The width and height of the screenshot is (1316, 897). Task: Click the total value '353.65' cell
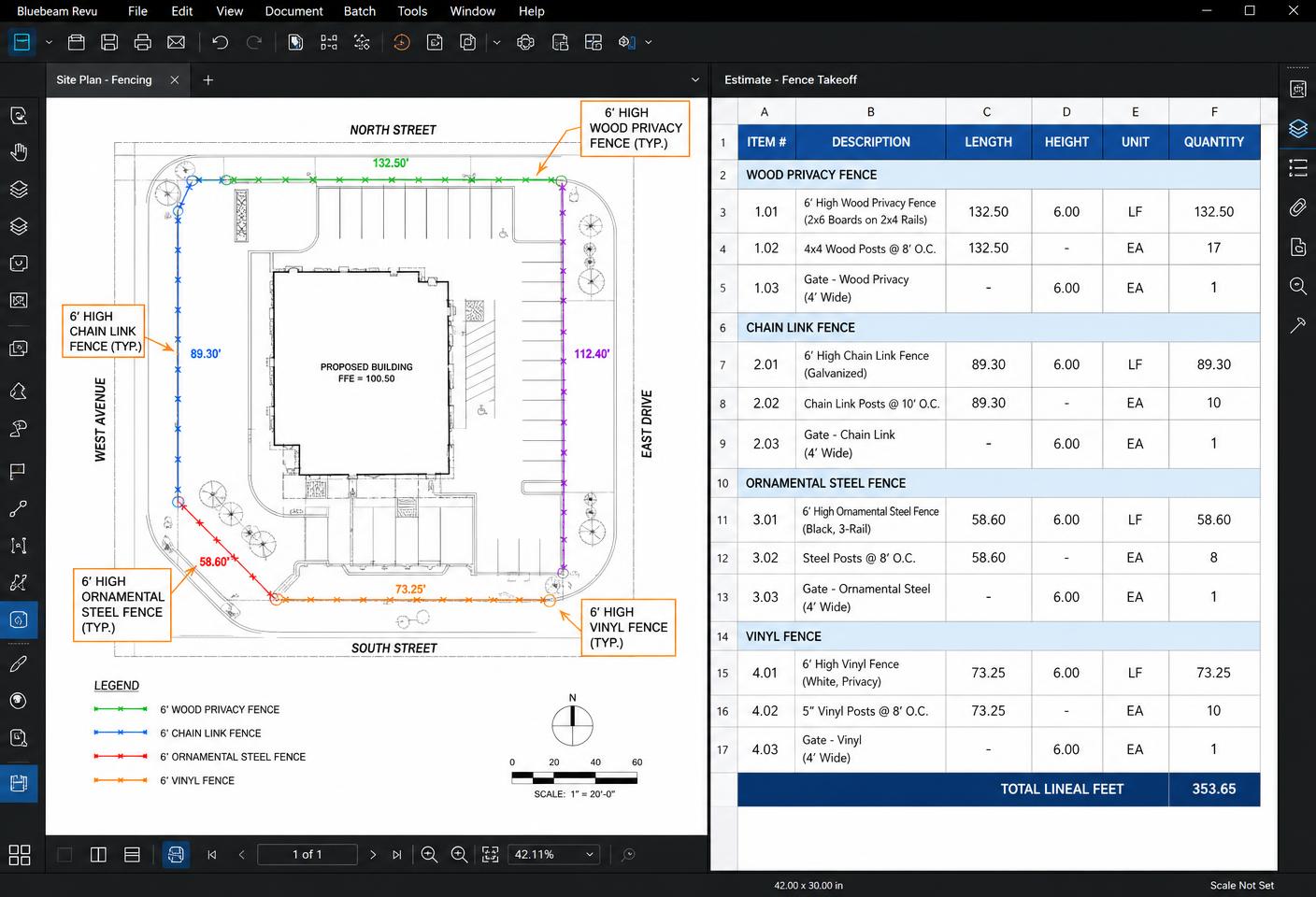1214,790
